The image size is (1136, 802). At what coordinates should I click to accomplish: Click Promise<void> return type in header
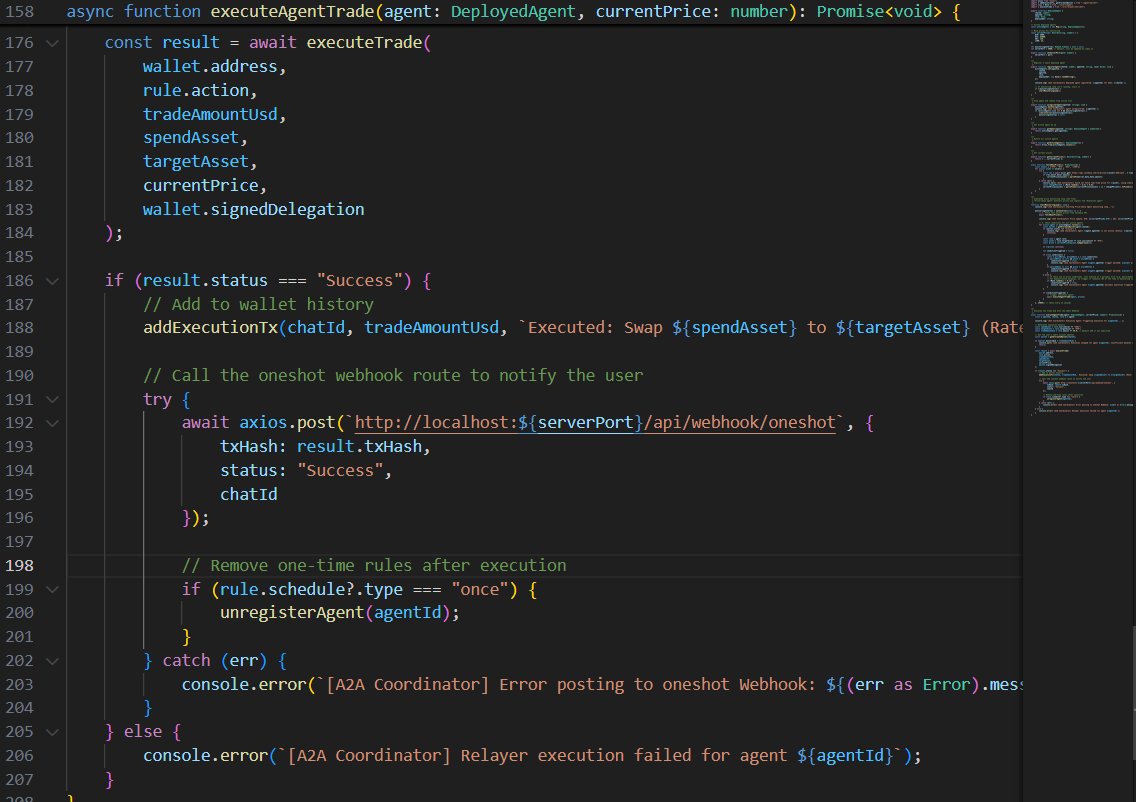pyautogui.click(x=879, y=12)
